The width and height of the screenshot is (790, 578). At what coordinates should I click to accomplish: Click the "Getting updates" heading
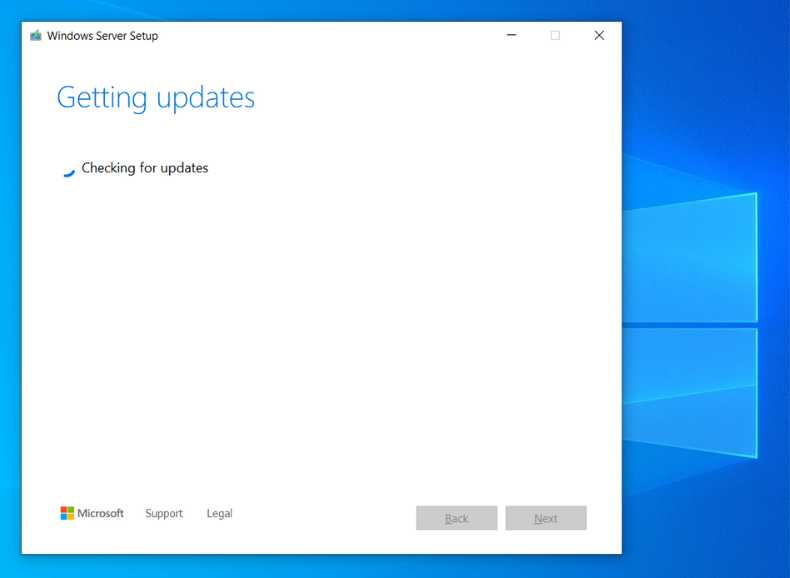point(155,98)
